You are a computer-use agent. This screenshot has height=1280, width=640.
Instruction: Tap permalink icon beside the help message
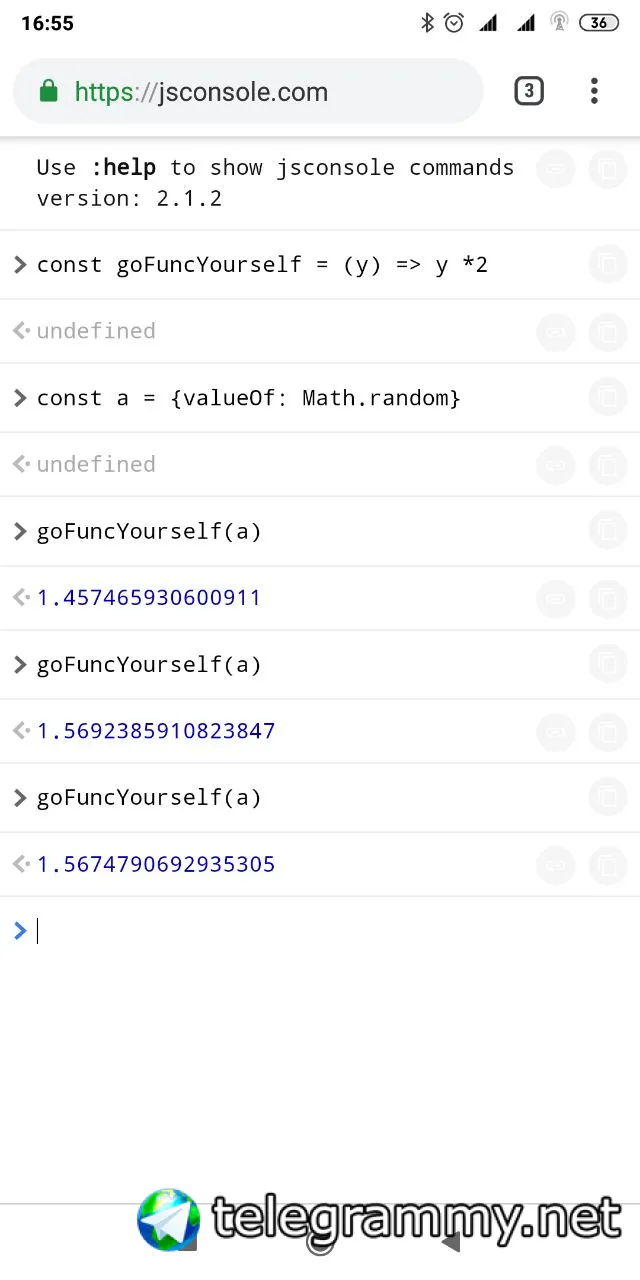click(x=556, y=169)
